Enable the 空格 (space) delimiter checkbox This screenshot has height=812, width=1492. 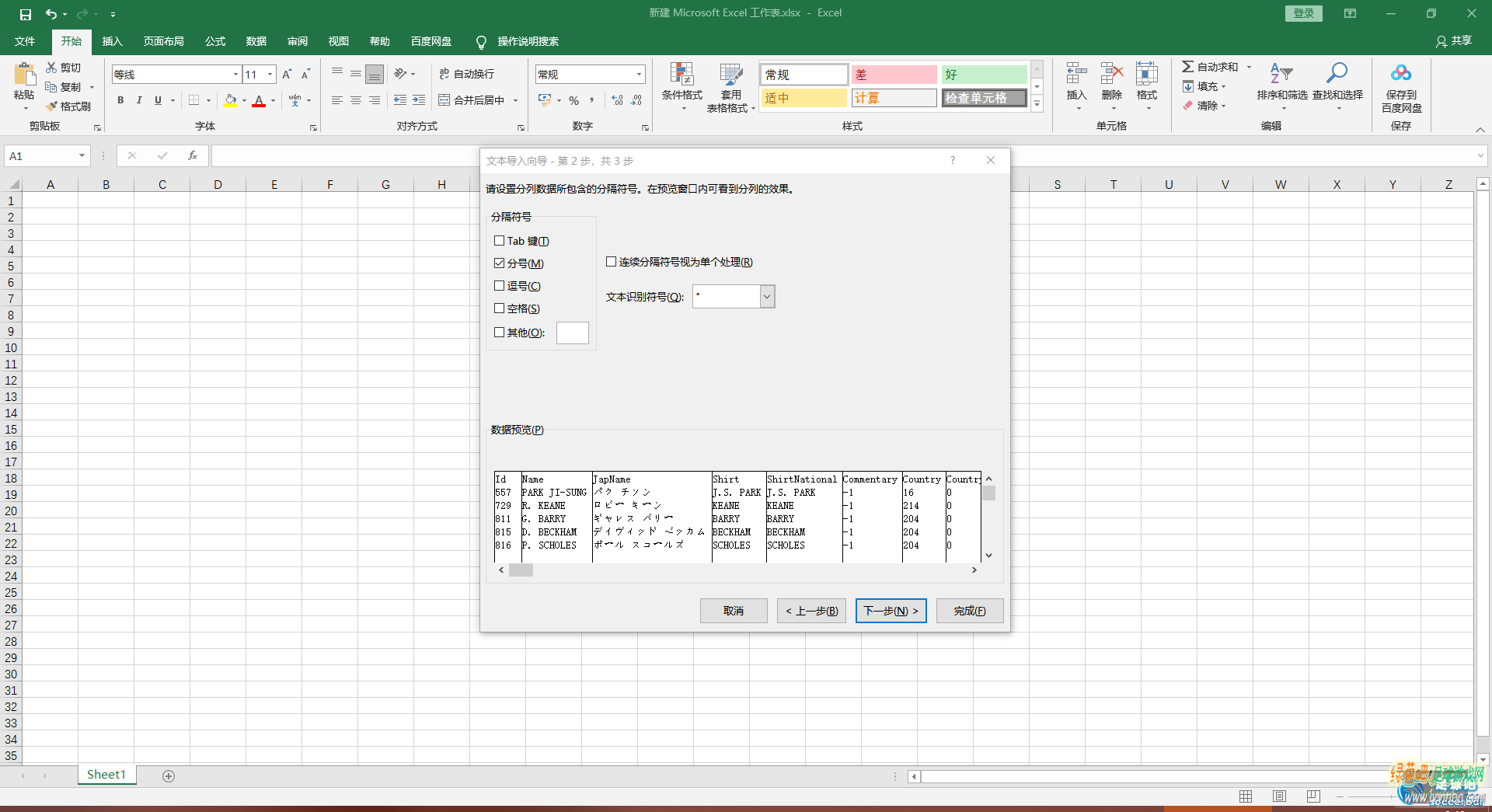click(x=500, y=308)
